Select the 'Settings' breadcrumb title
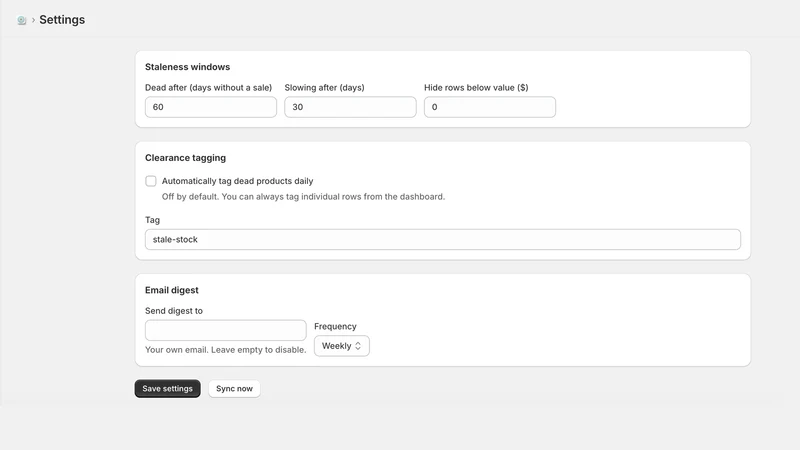This screenshot has height=450, width=800. [62, 19]
